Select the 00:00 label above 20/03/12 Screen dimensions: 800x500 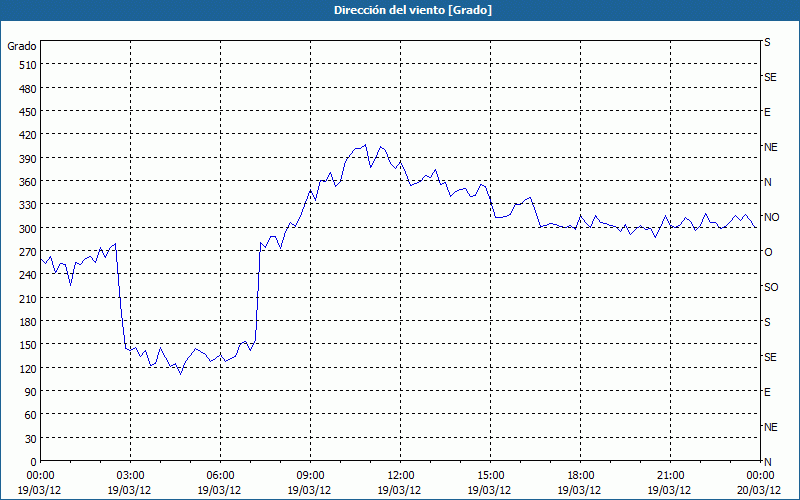(760, 476)
